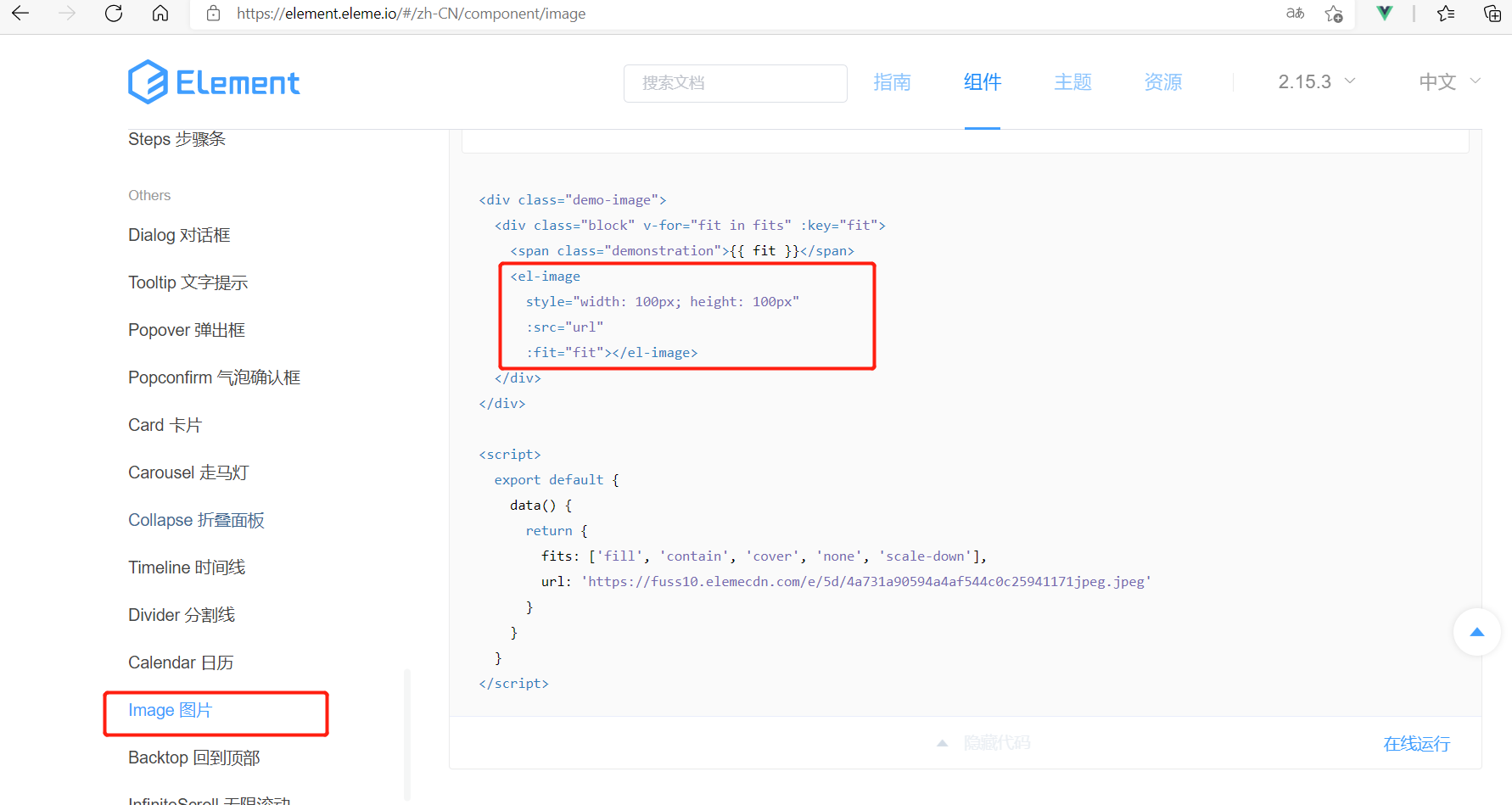Click the opening <script> tag line

(x=510, y=455)
